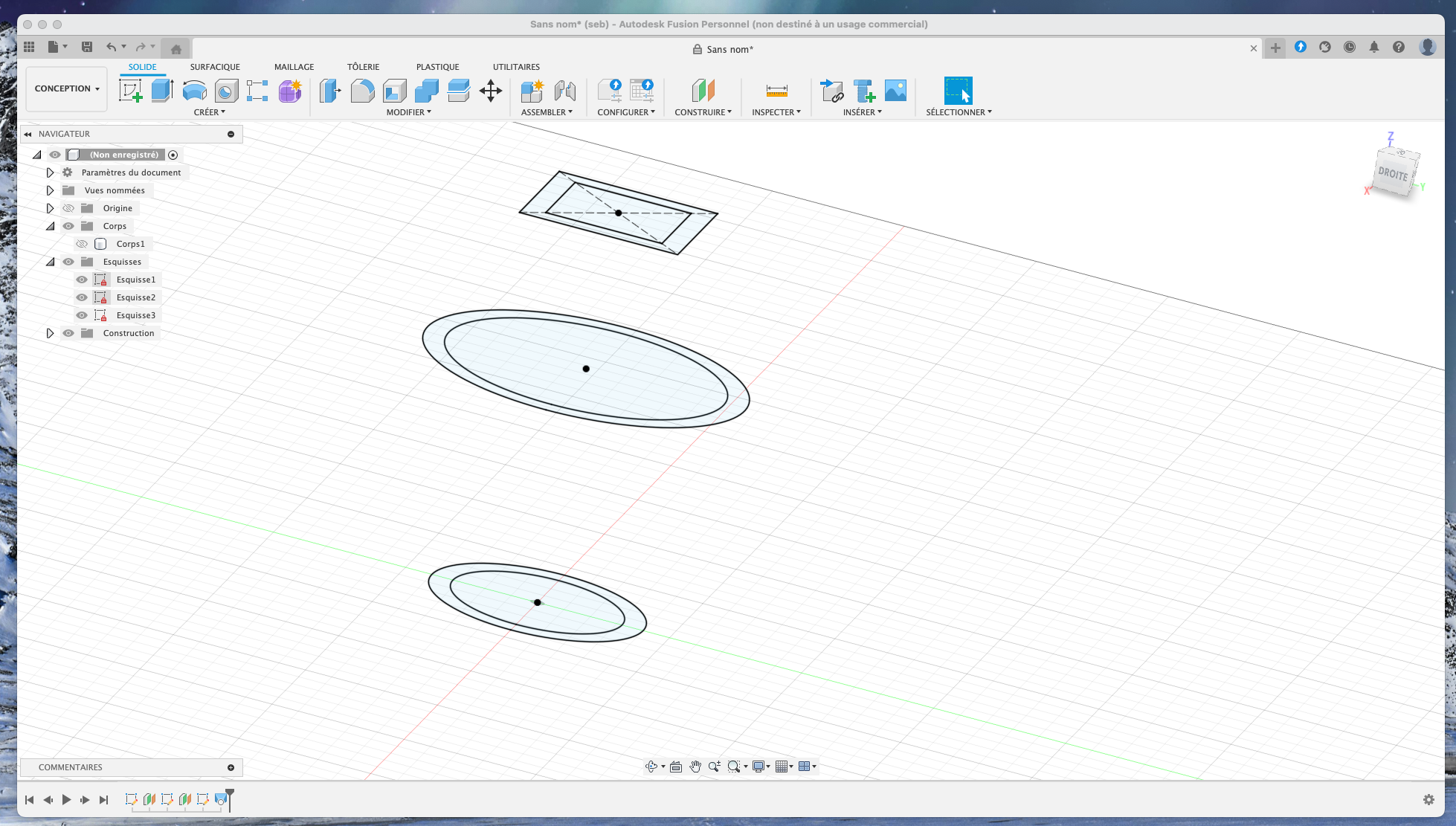
Task: Expand the Construction folder
Action: (x=50, y=333)
